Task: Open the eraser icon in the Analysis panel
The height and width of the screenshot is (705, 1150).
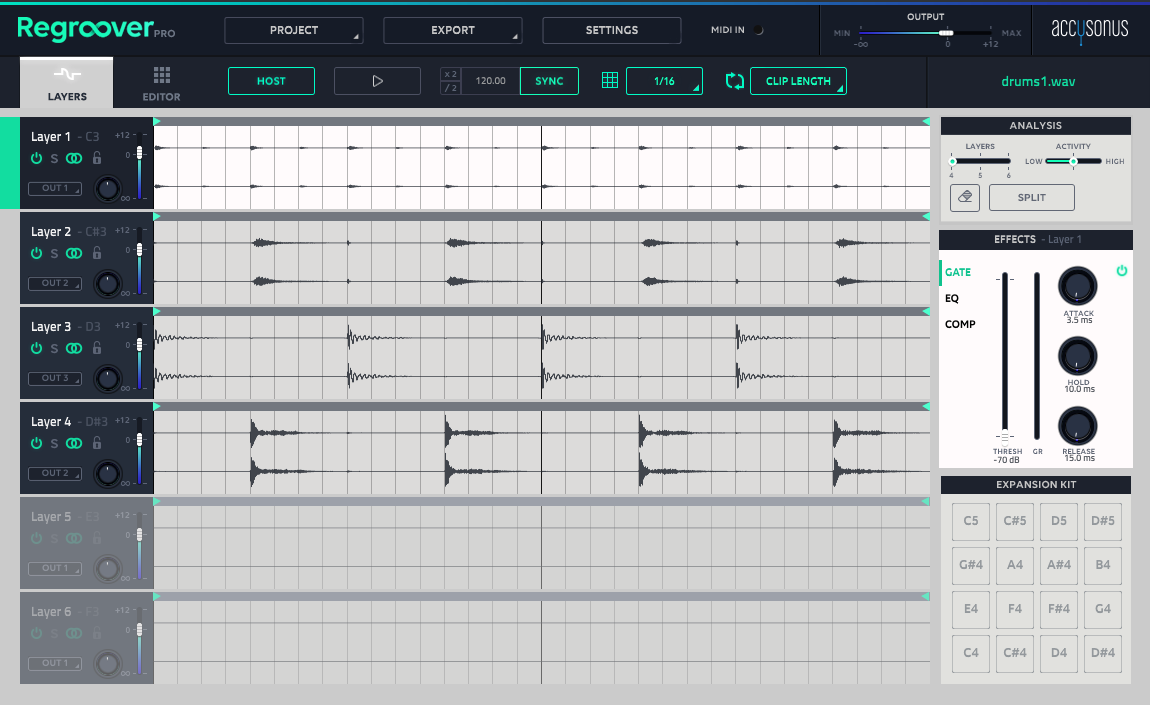Action: (964, 197)
